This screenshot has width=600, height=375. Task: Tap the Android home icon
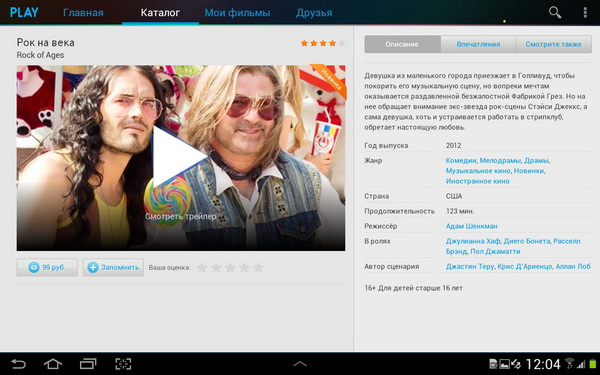click(x=53, y=364)
